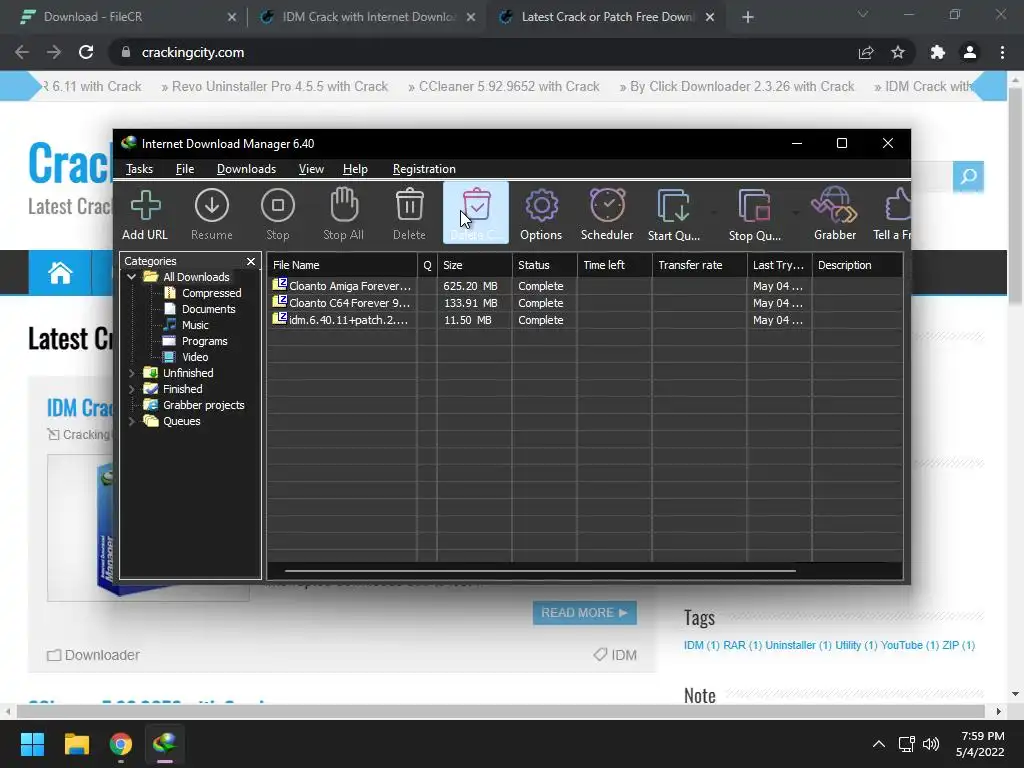1024x768 pixels.
Task: Open Stop Queue dropdown arrow
Action: [795, 212]
